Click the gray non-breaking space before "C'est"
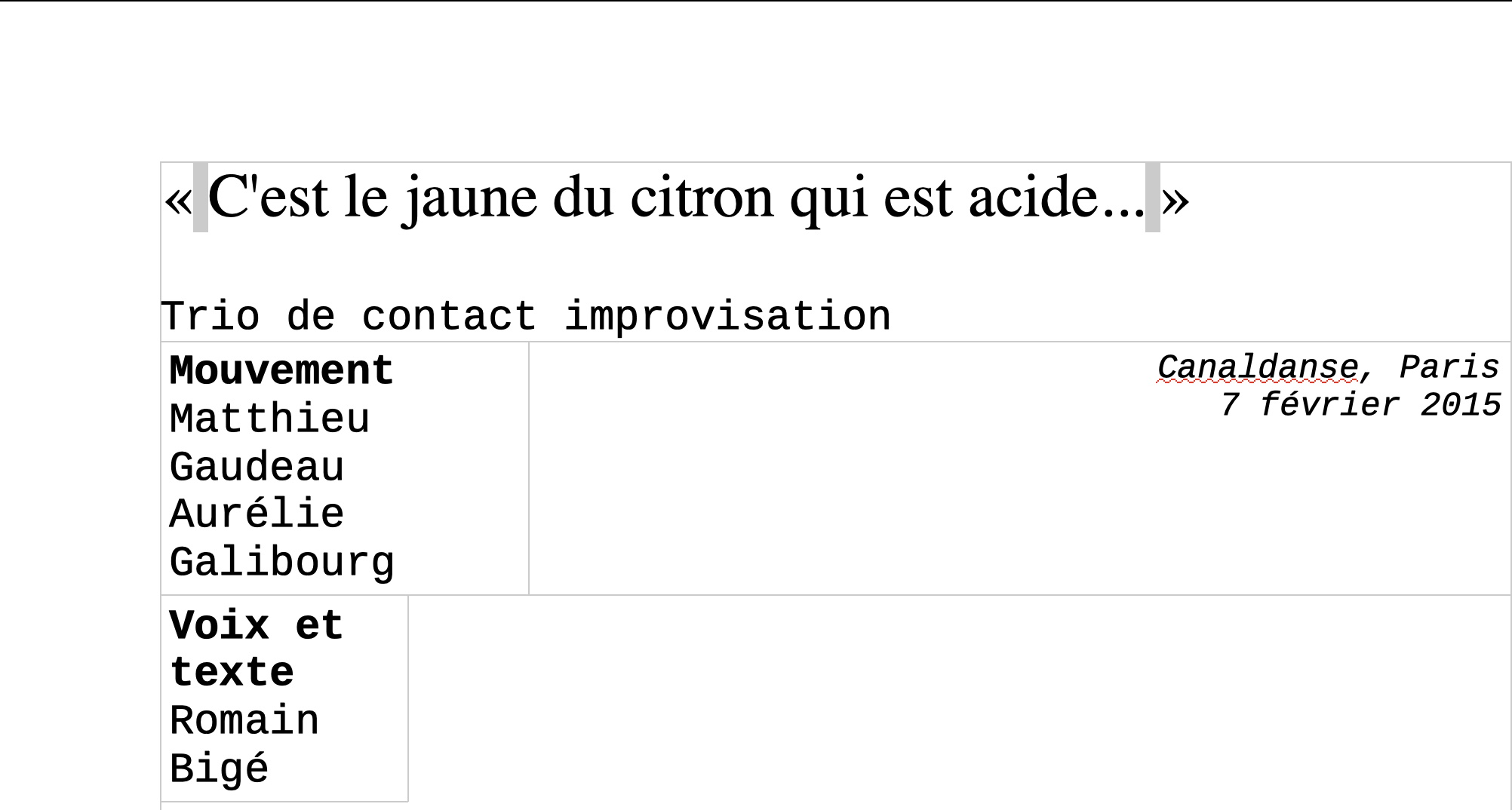 pos(201,198)
